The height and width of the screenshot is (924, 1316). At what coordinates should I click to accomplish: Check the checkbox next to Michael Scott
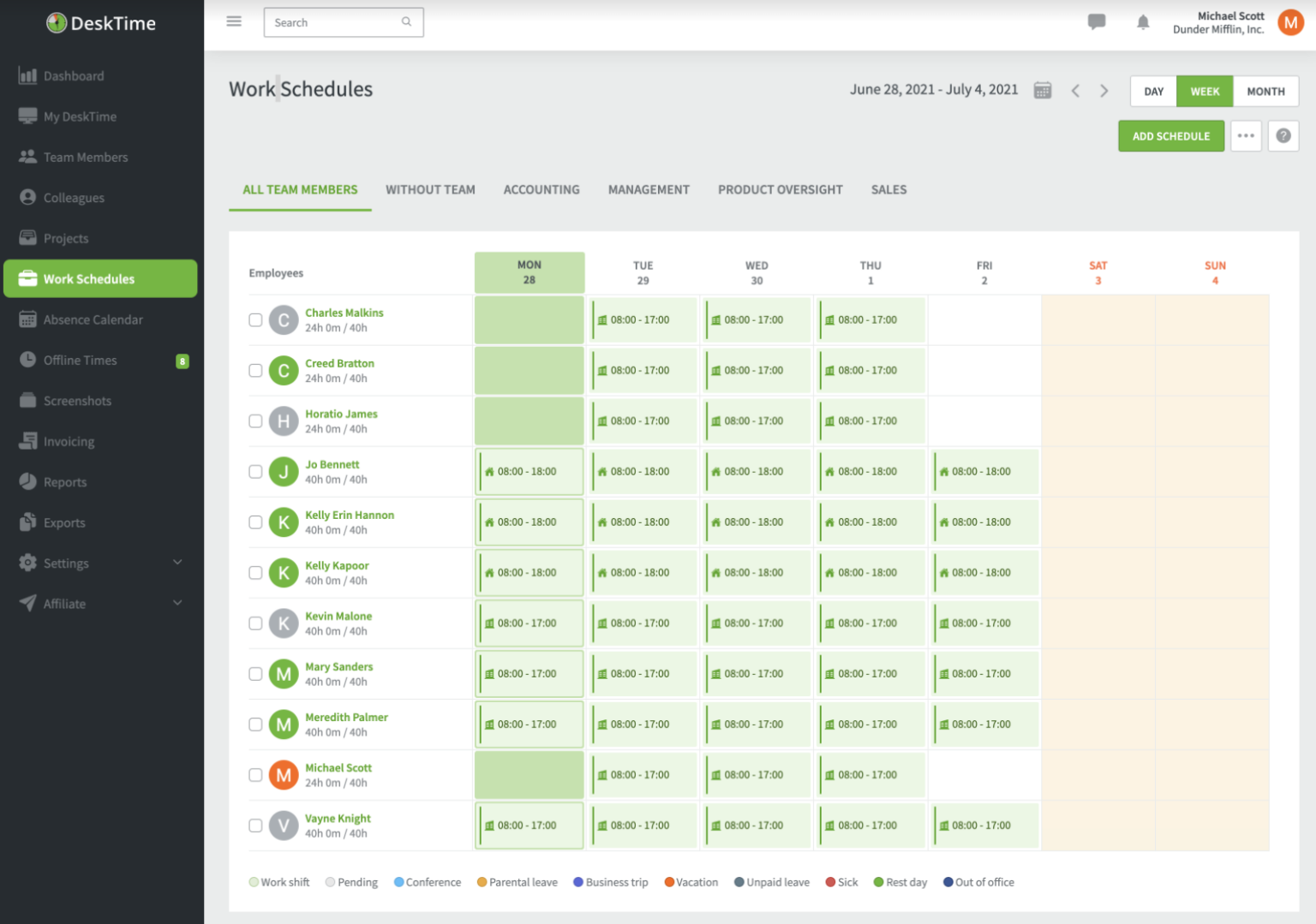click(x=255, y=775)
